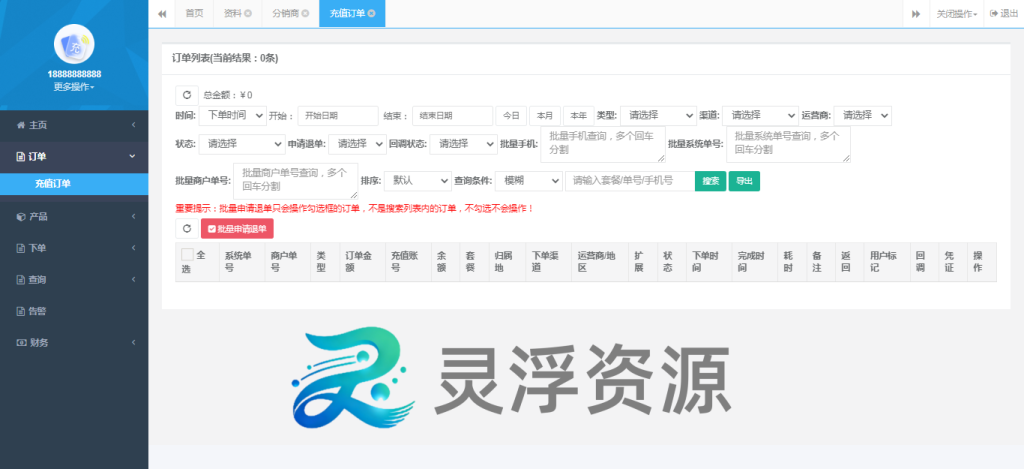The image size is (1024, 469).
Task: Click the 套餐/单号/手机号 search input
Action: (630, 181)
